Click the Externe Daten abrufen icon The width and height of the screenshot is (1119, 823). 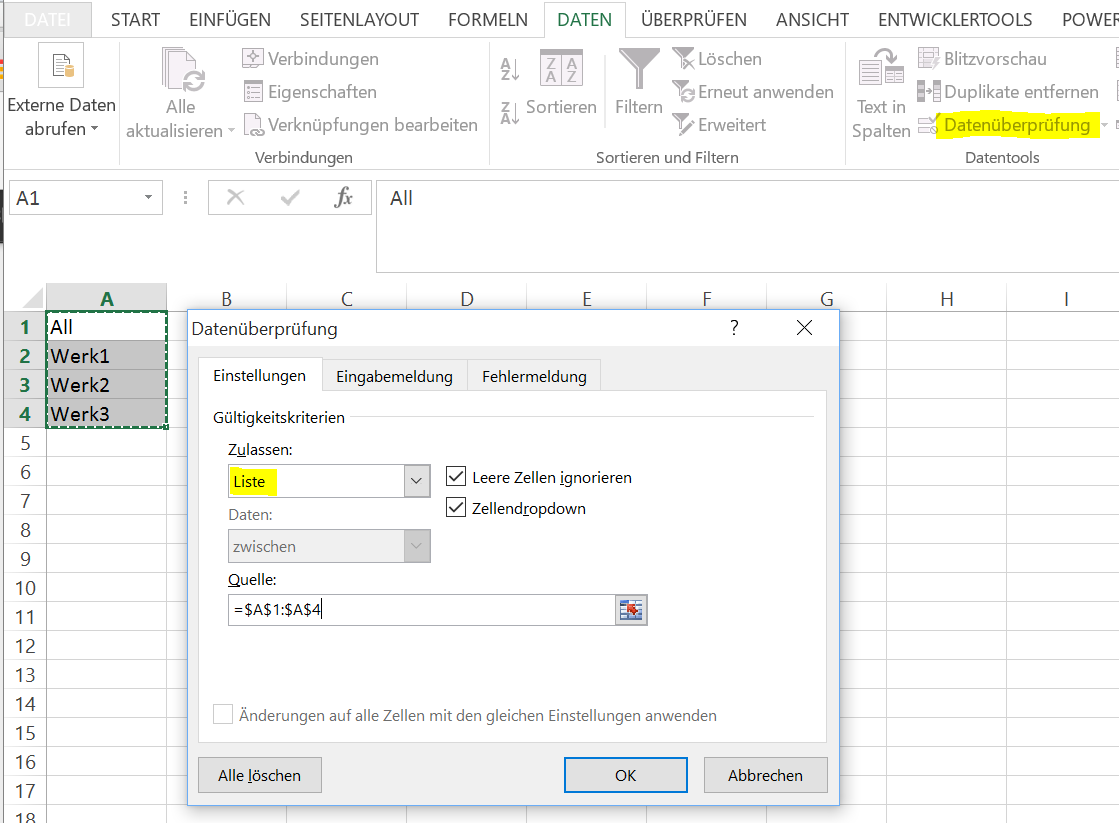[x=61, y=66]
